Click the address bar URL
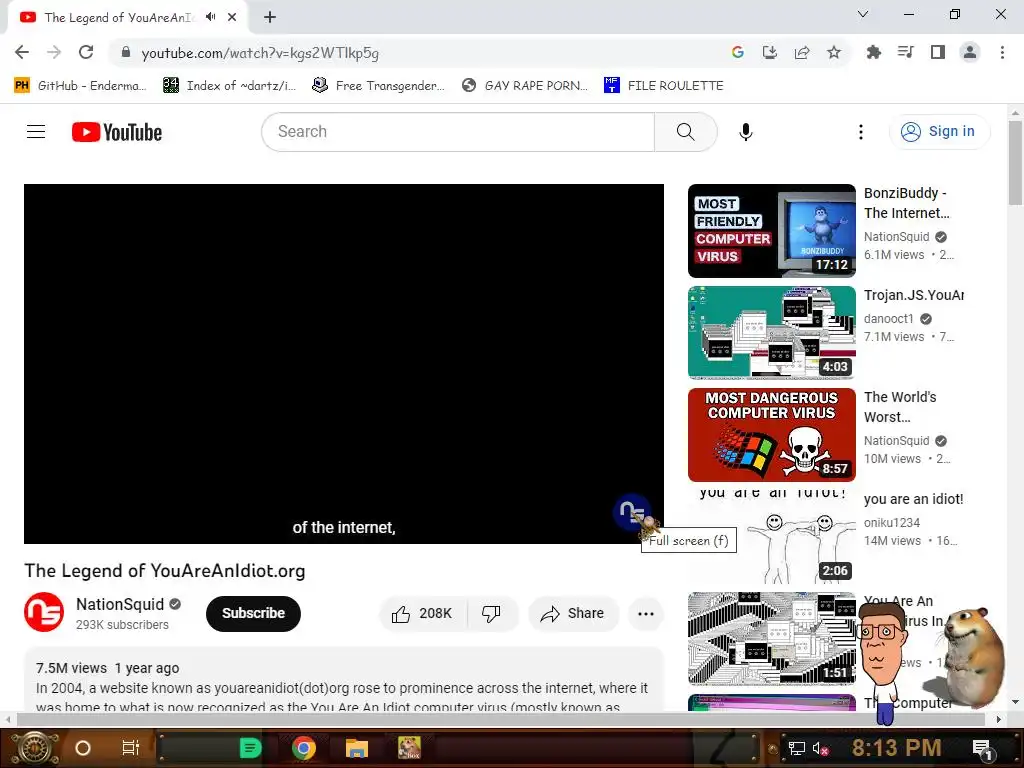 coord(260,53)
